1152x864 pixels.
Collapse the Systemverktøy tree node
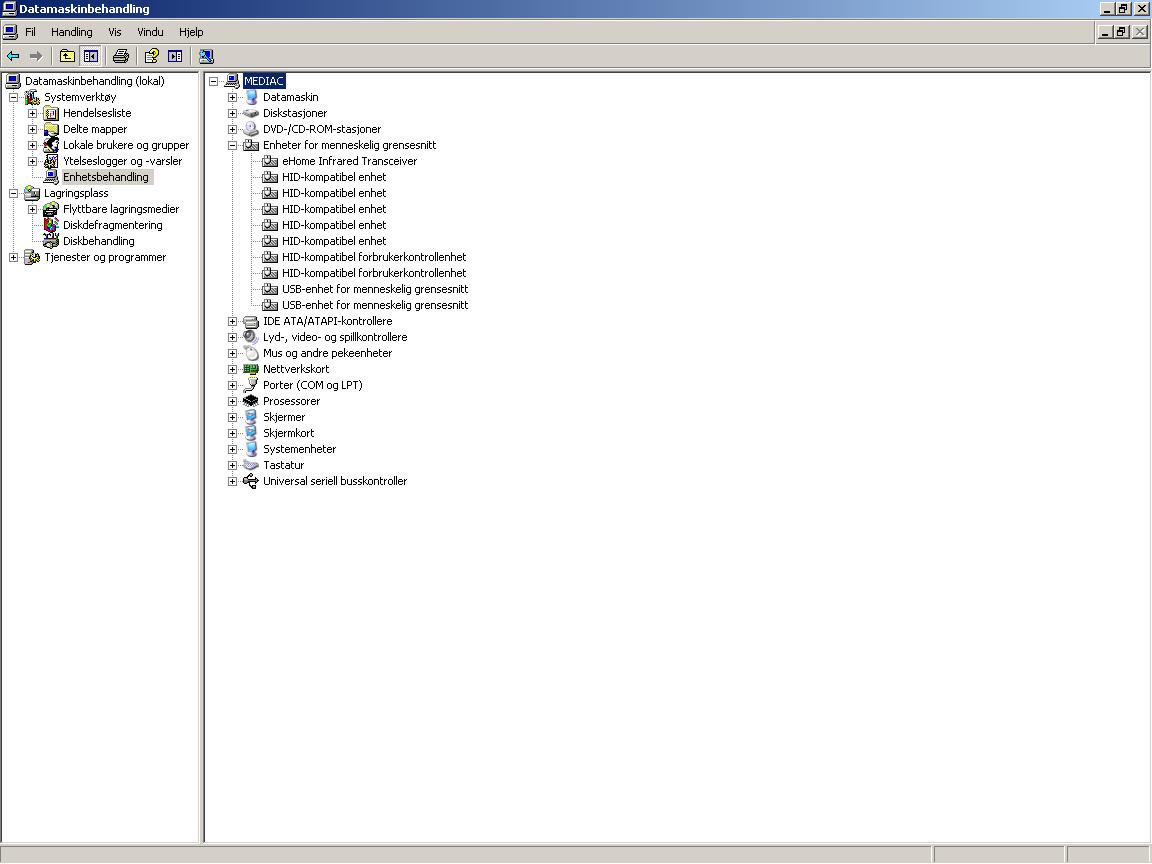pos(13,97)
